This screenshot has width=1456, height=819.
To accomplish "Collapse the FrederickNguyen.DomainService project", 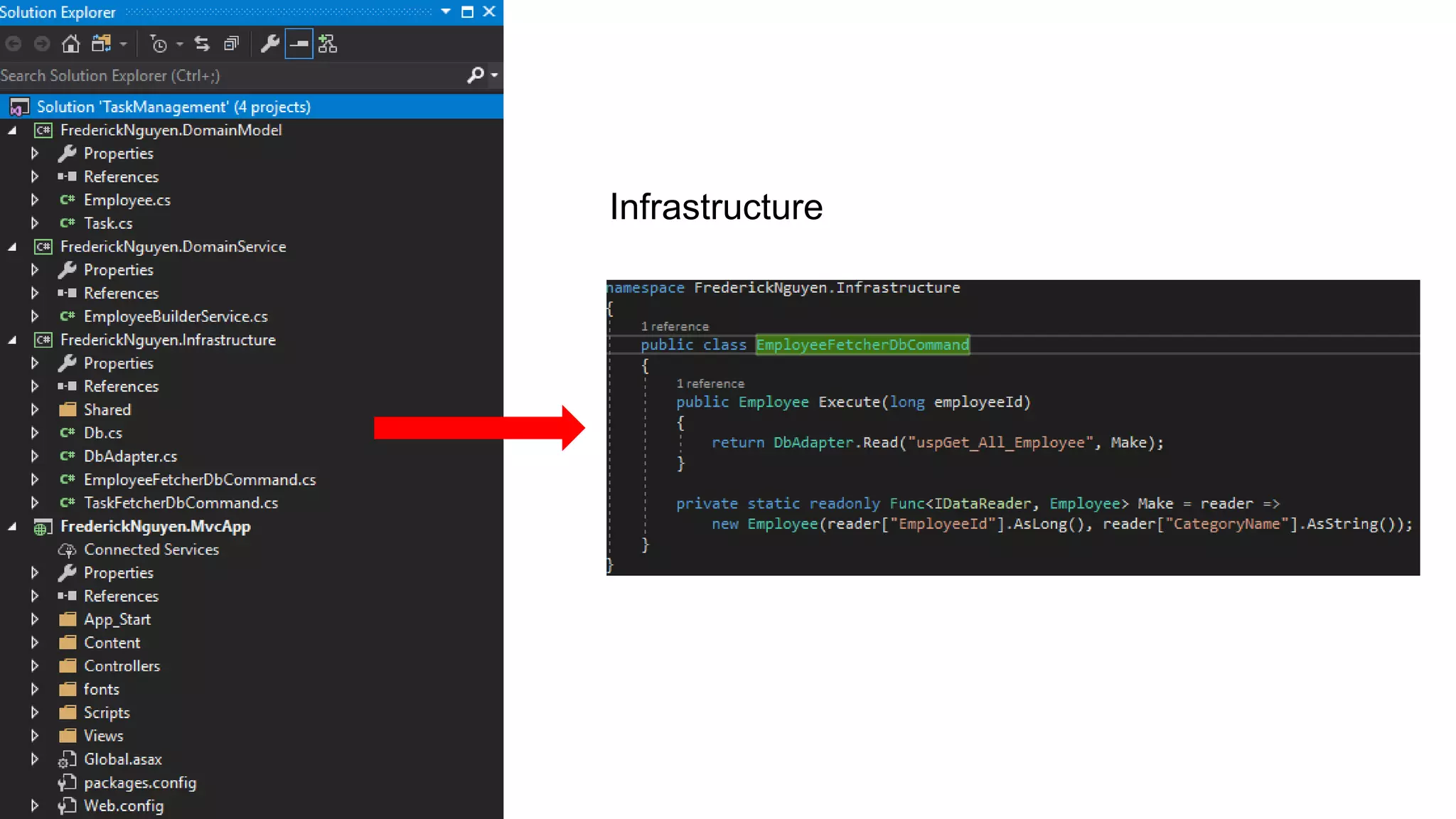I will point(12,247).
